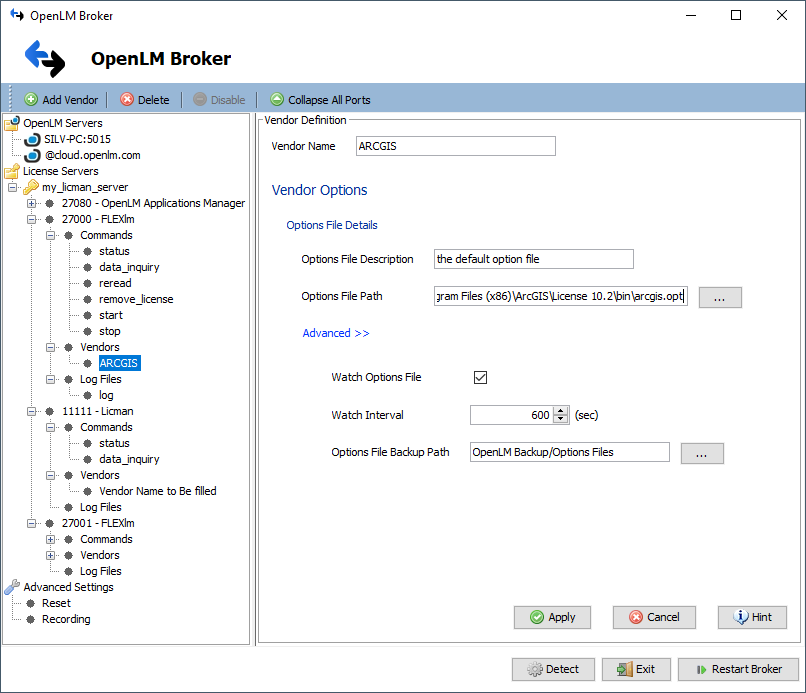The image size is (806, 693).
Task: Select the reread command tree item
Action: [x=115, y=283]
